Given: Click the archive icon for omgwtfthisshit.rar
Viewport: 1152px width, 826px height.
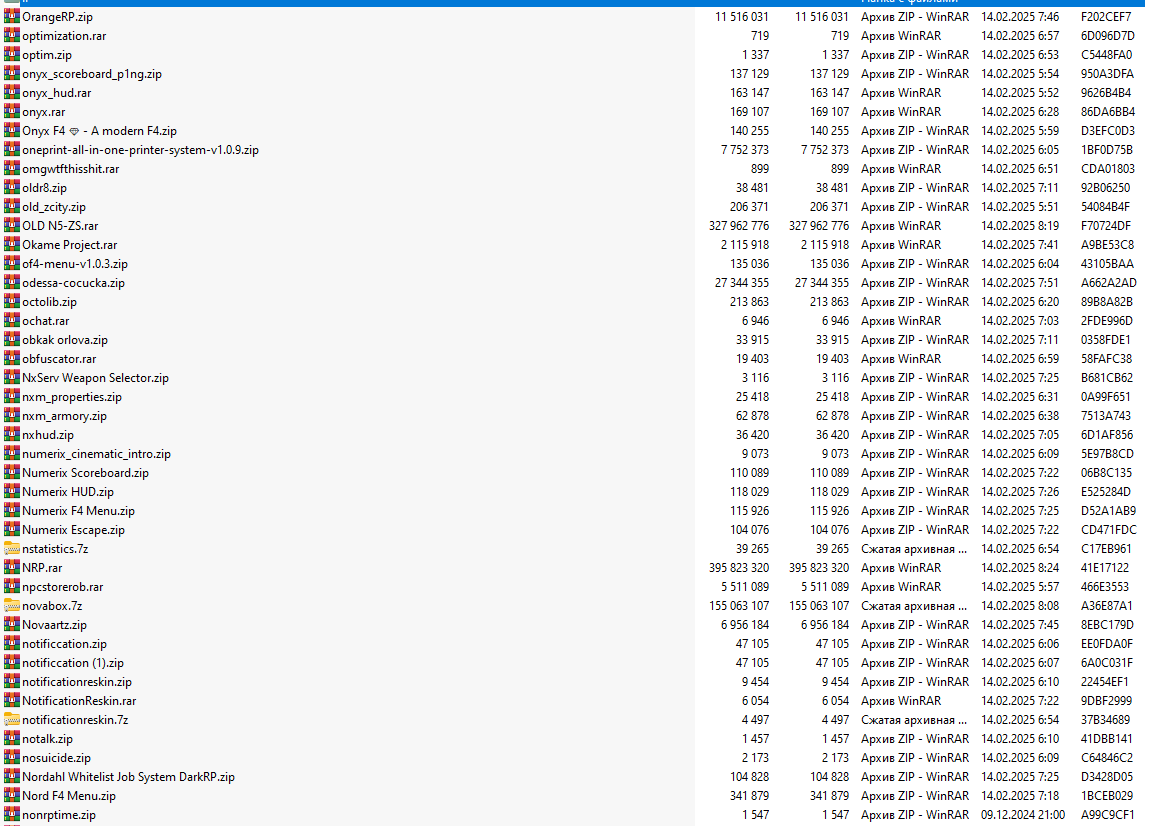Looking at the screenshot, I should click(12, 168).
